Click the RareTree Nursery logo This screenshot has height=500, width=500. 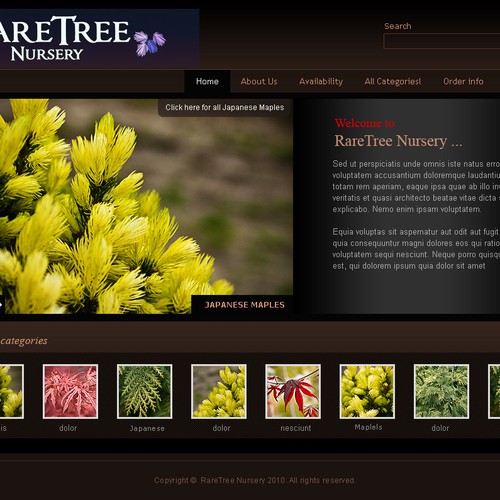click(x=99, y=39)
